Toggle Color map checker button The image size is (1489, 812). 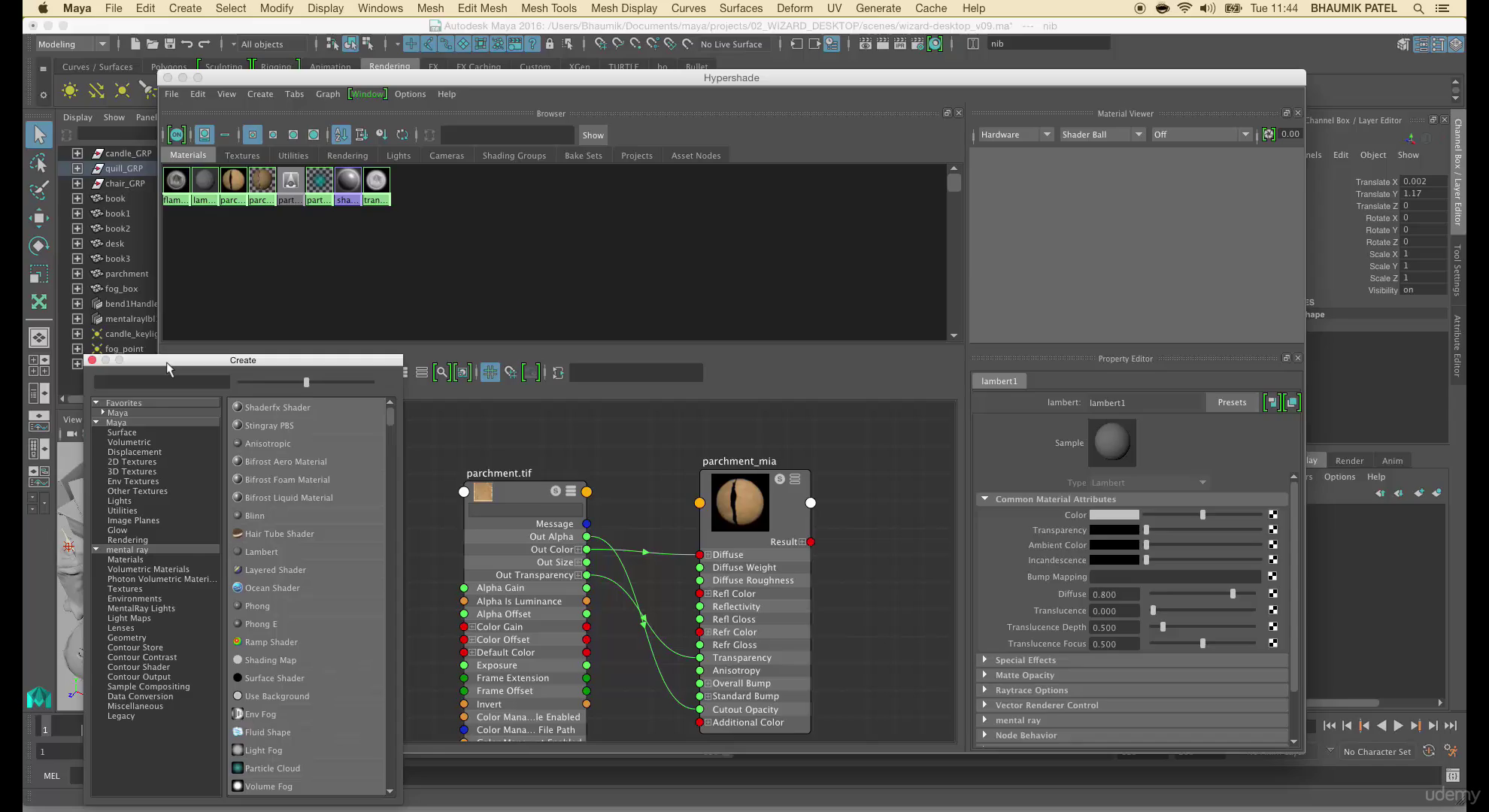pos(1272,515)
